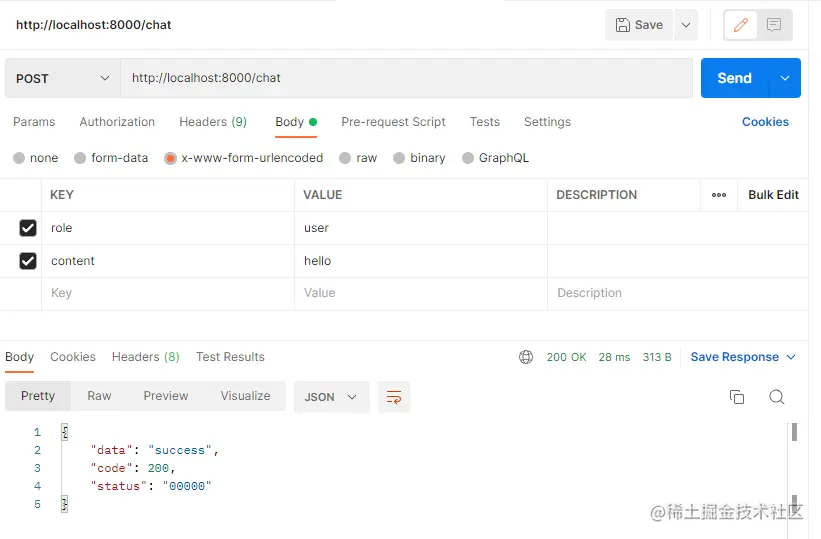This screenshot has height=539, width=821.
Task: Switch to the Params tab
Action: [x=34, y=122]
